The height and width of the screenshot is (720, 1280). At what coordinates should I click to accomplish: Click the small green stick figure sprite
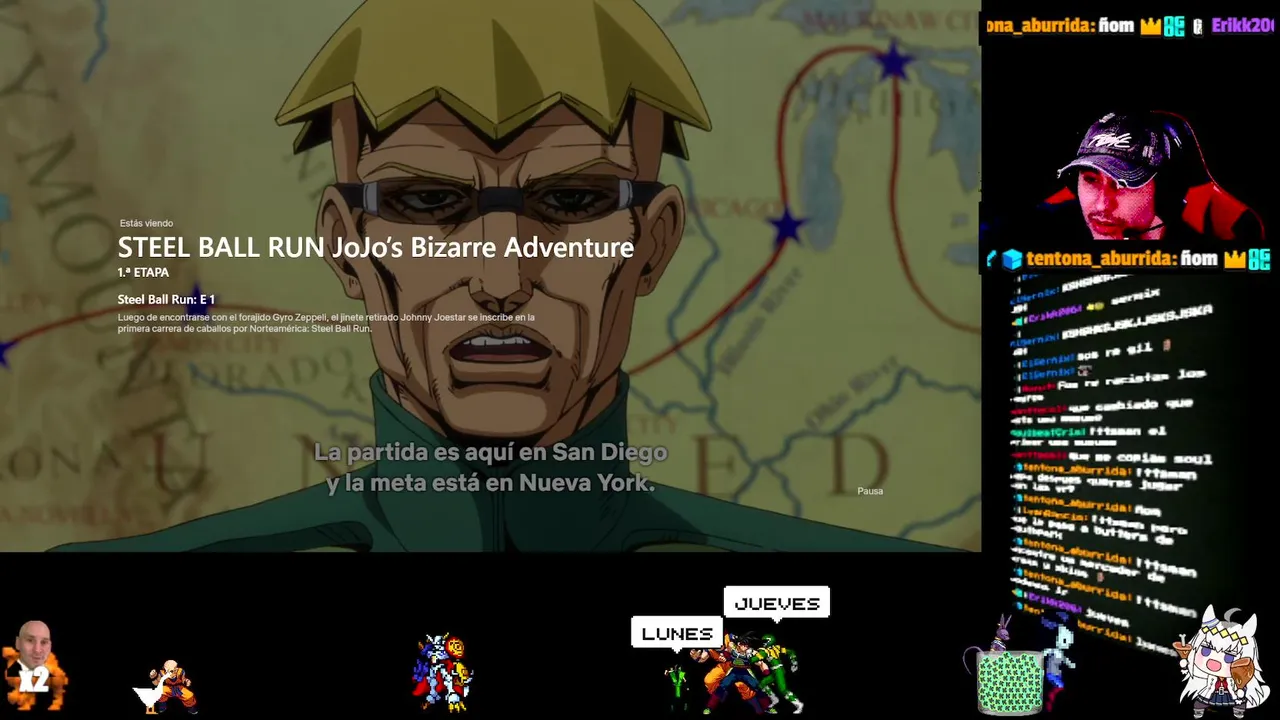[677, 687]
